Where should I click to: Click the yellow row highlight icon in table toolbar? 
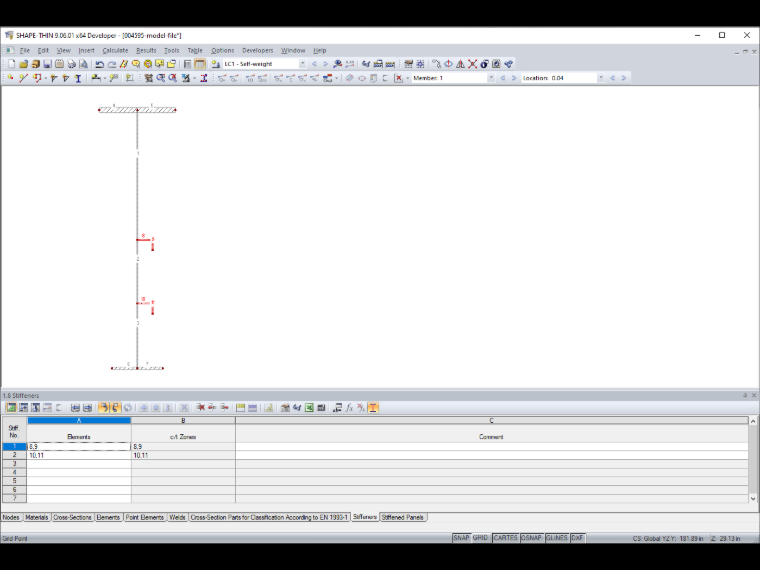[x=240, y=408]
